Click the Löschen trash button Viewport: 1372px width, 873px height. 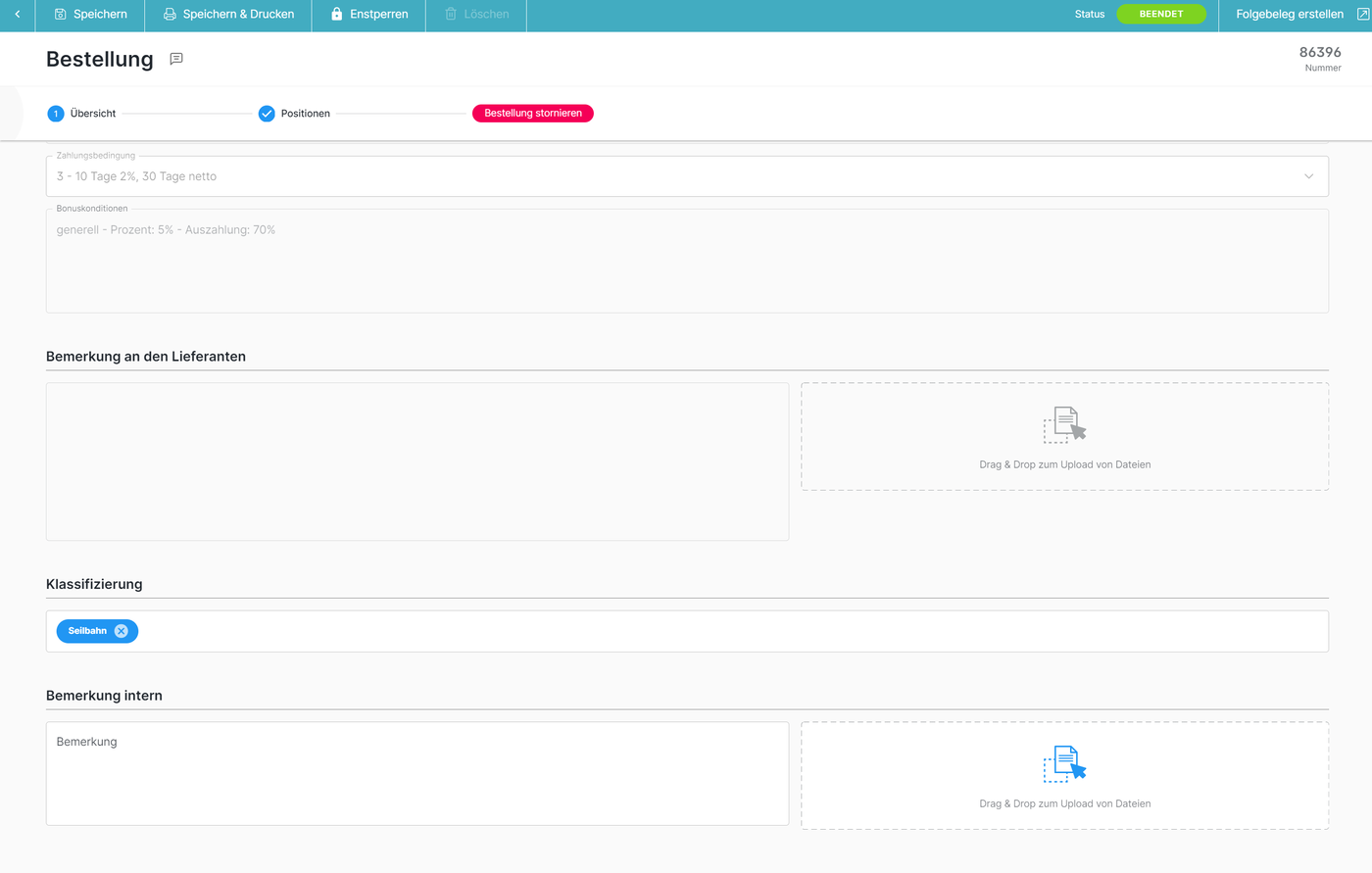coord(476,15)
